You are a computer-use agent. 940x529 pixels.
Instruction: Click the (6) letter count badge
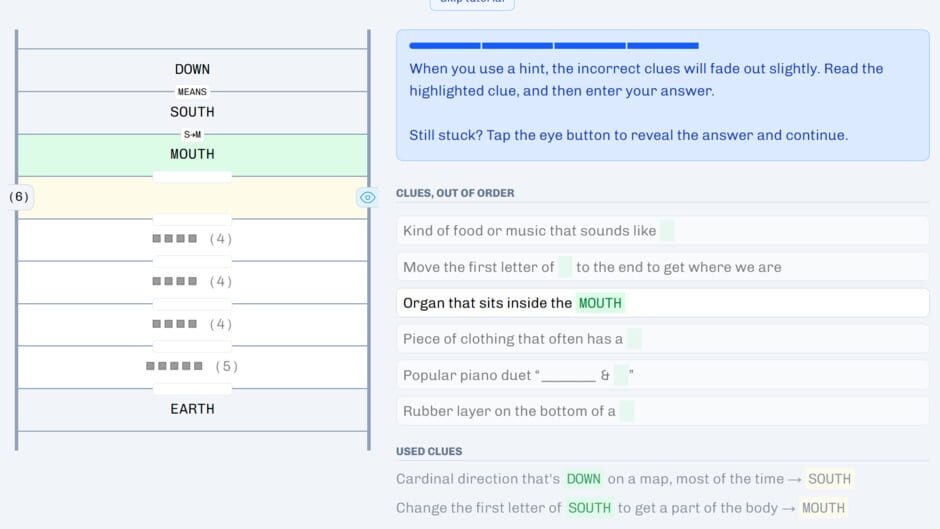(19, 197)
